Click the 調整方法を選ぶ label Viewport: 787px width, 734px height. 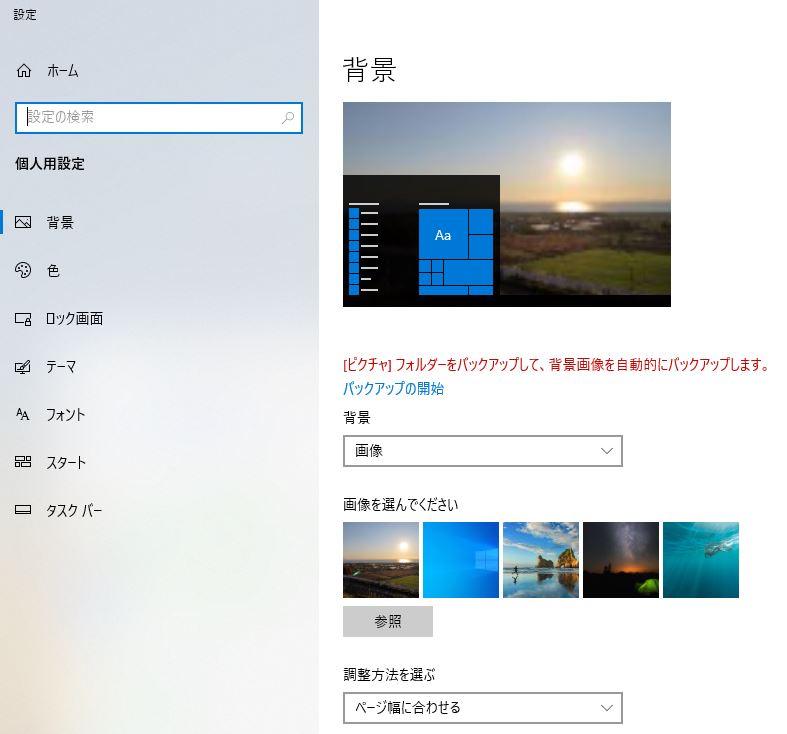coord(389,674)
